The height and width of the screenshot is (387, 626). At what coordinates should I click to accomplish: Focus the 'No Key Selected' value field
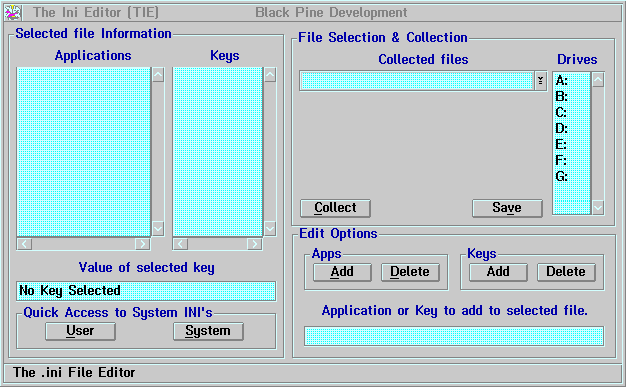pos(146,291)
